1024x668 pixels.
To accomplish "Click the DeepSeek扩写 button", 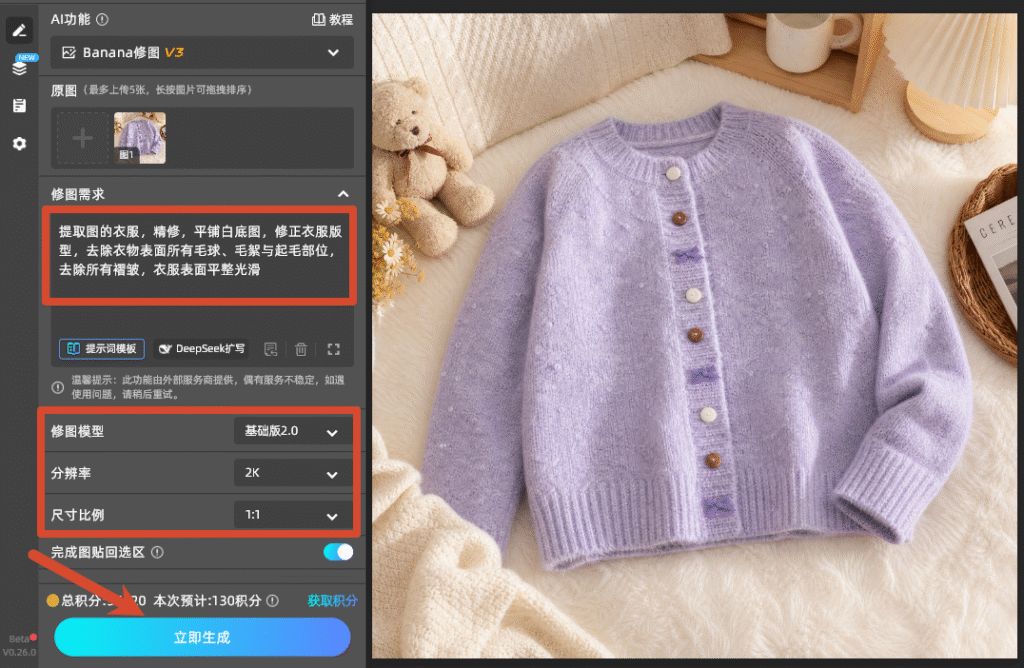I will click(x=202, y=349).
